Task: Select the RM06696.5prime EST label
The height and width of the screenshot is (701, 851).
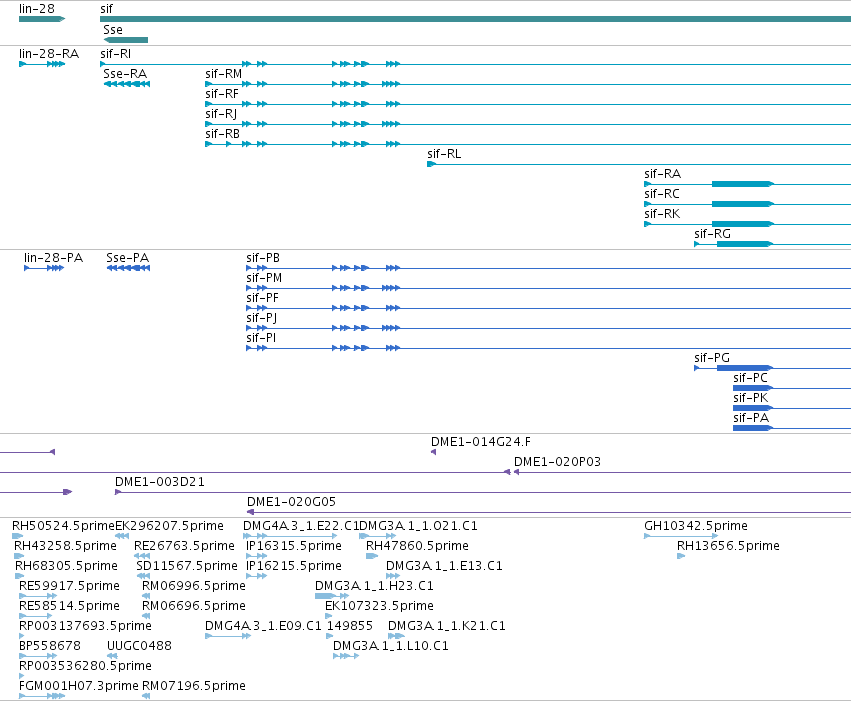Action: pyautogui.click(x=194, y=607)
